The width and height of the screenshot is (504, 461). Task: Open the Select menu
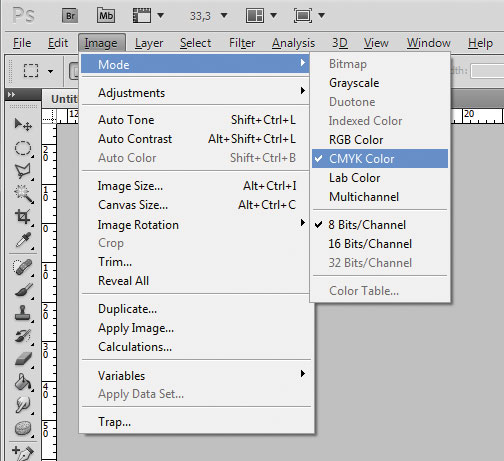(196, 43)
